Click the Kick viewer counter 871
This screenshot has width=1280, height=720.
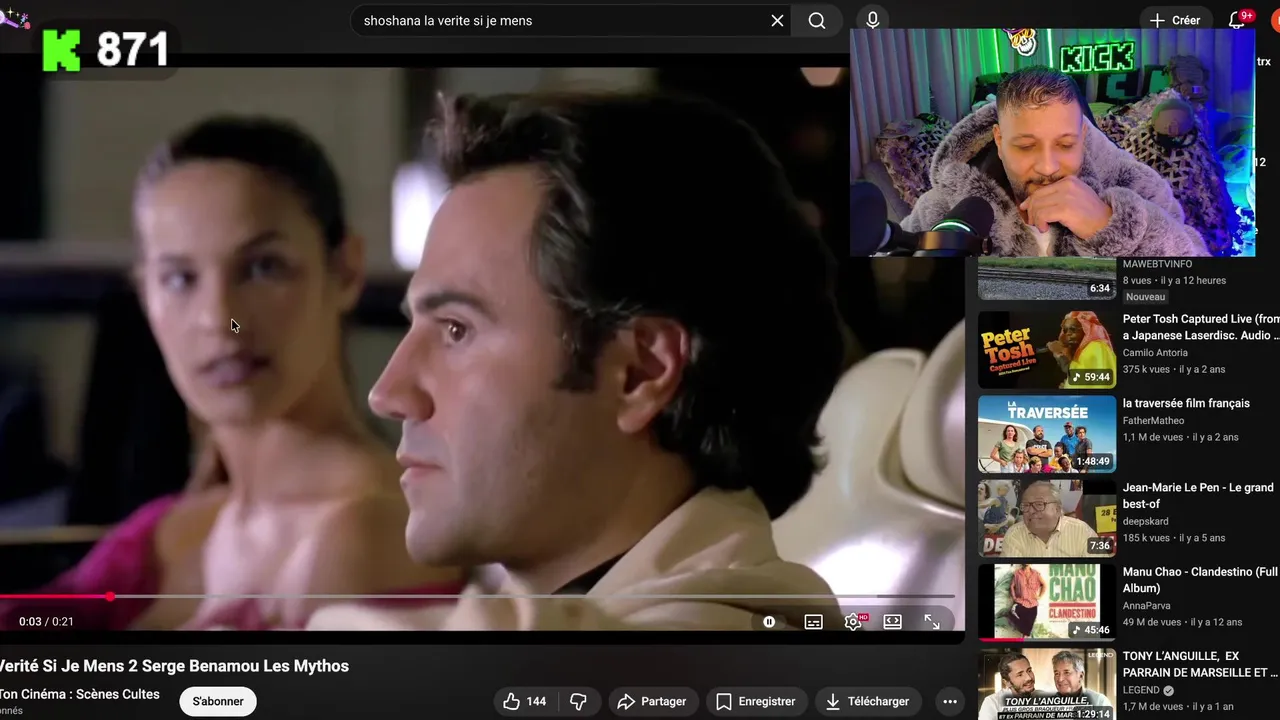(x=106, y=50)
